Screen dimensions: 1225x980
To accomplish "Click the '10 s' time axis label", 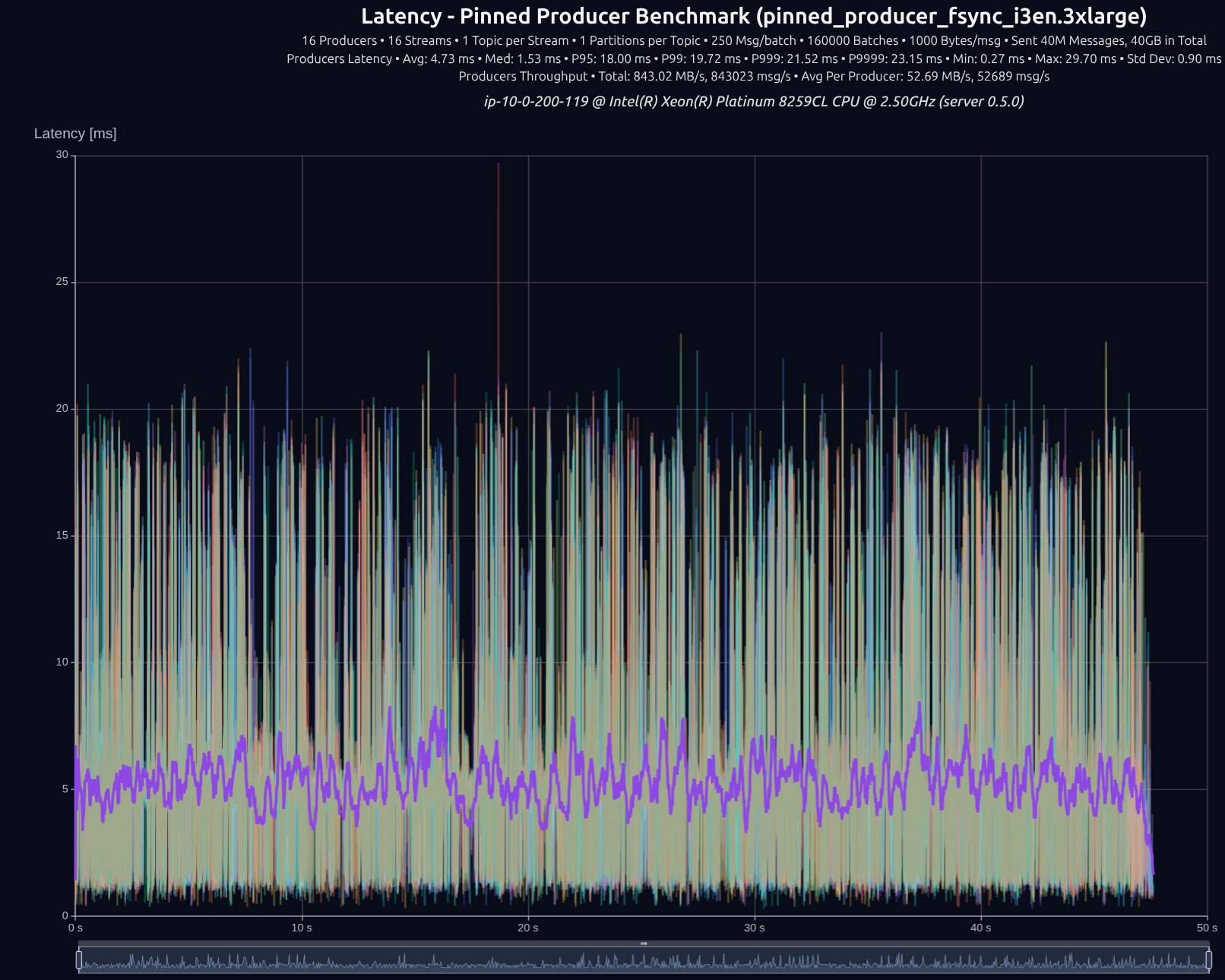I will (302, 928).
